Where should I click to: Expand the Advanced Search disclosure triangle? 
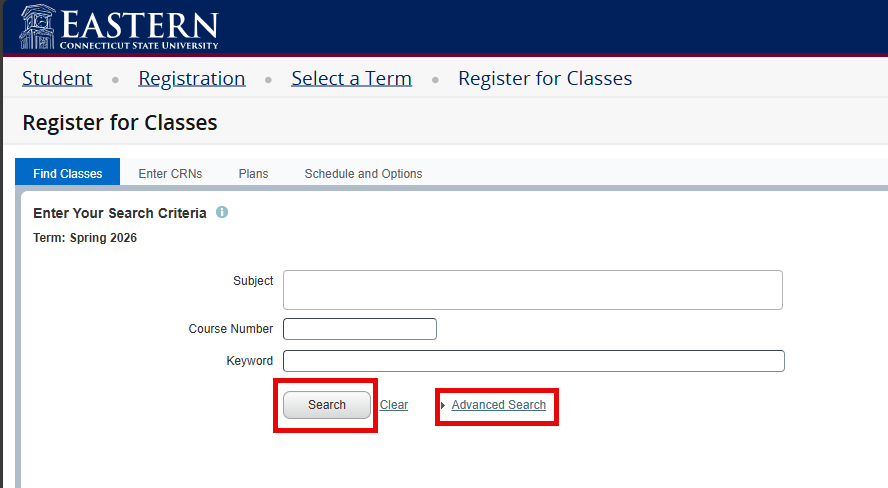(x=443, y=405)
